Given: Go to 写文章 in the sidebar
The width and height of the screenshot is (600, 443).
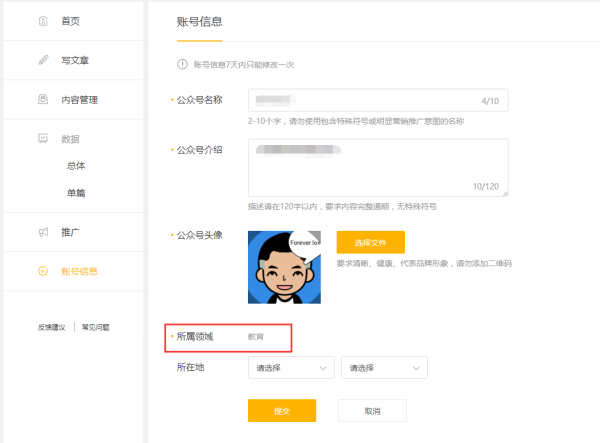Looking at the screenshot, I should click(73, 60).
